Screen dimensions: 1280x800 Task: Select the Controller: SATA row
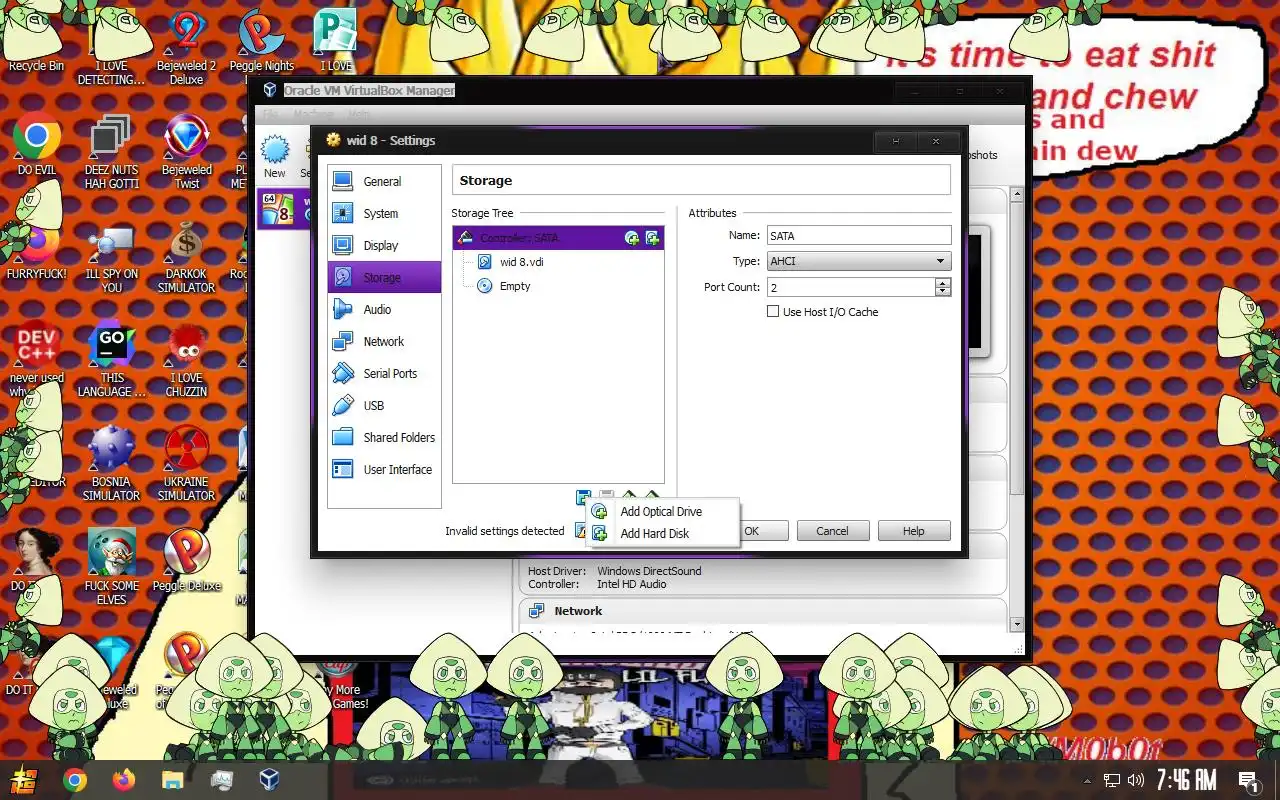pos(558,238)
